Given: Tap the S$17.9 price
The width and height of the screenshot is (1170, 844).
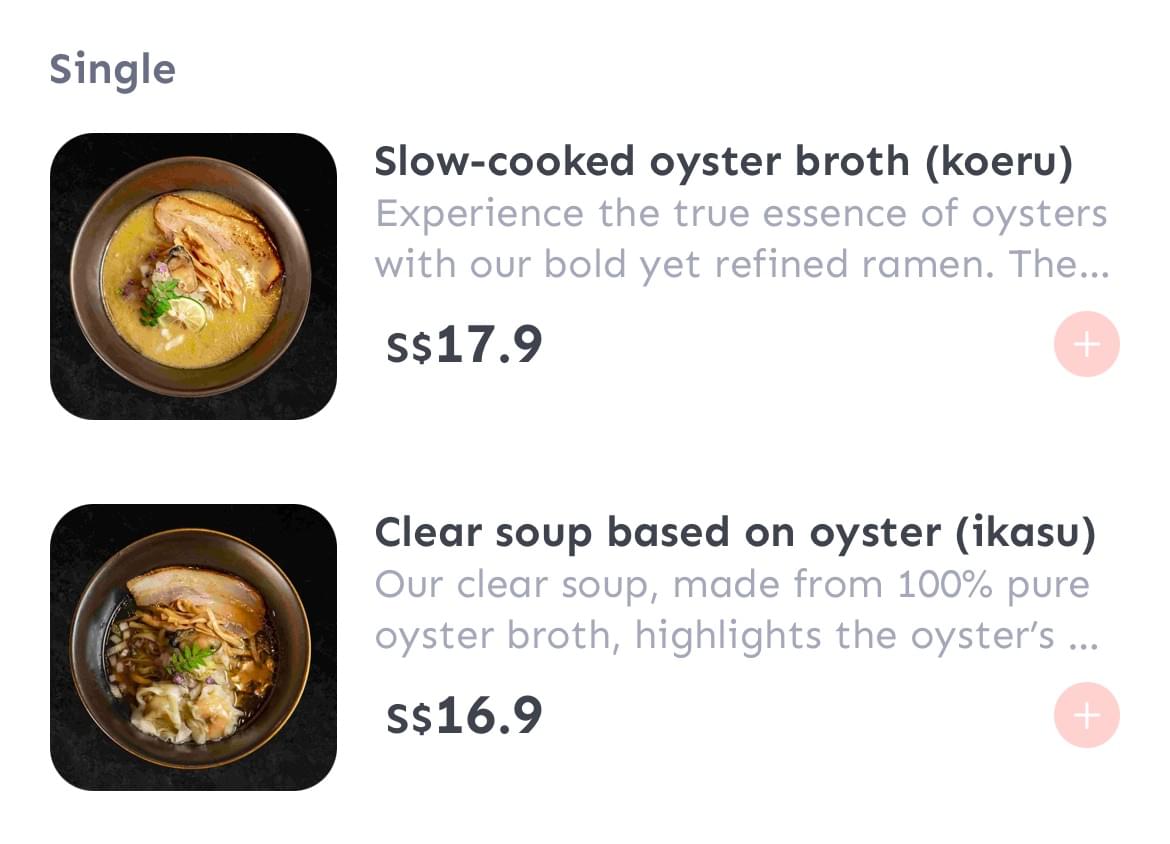Looking at the screenshot, I should [x=464, y=345].
